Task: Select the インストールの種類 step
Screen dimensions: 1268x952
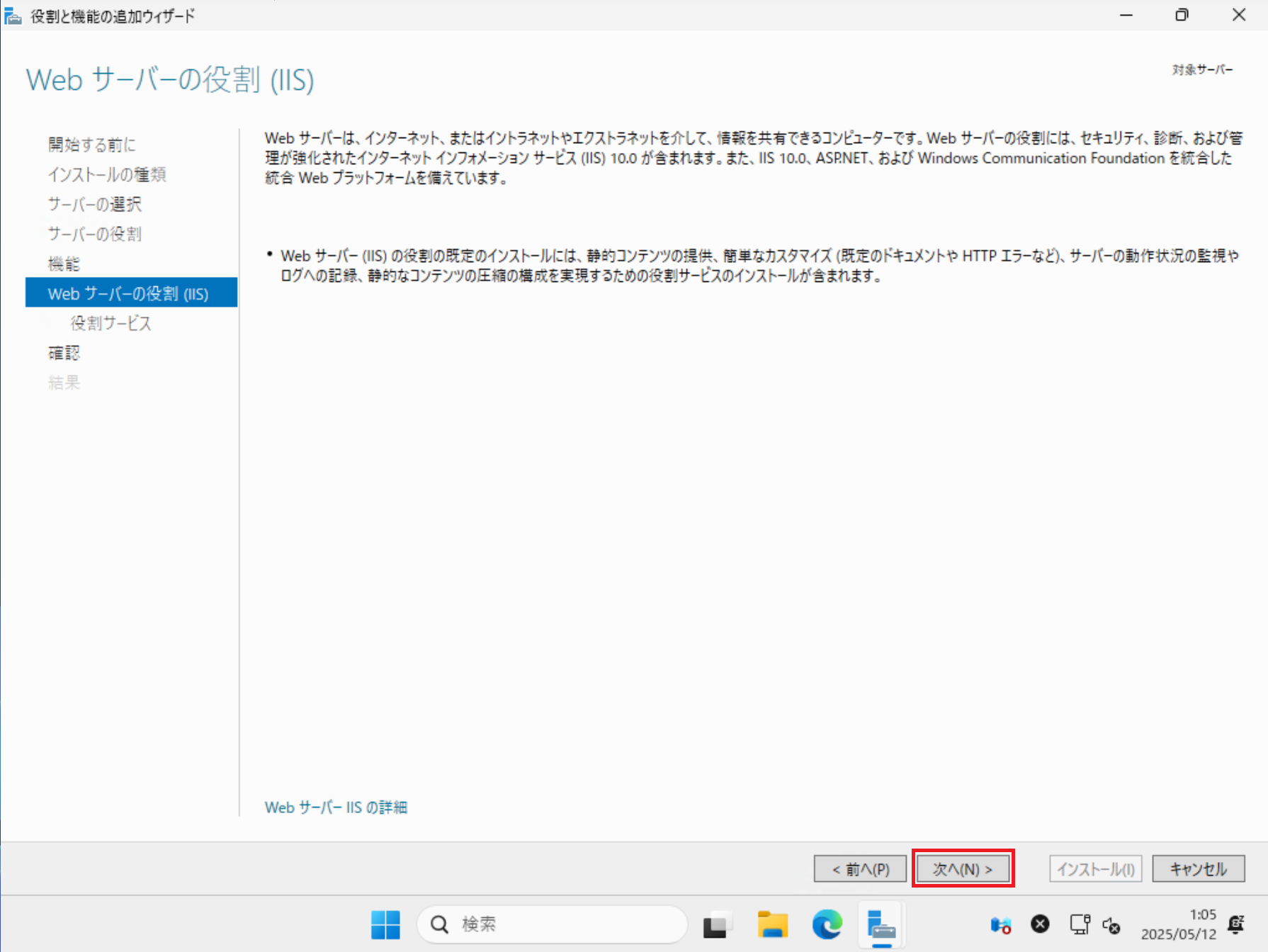Action: click(x=107, y=174)
